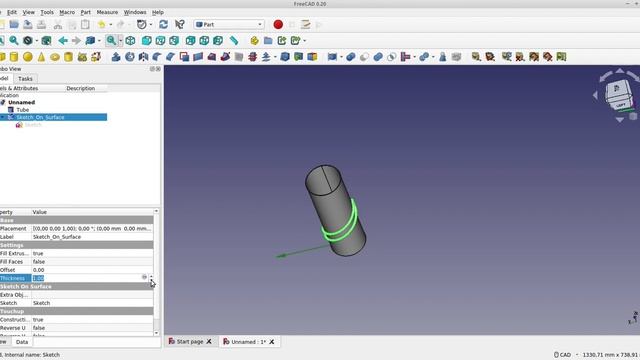Image resolution: width=640 pixels, height=360 pixels.
Task: Click the red macro record button
Action: [x=278, y=24]
